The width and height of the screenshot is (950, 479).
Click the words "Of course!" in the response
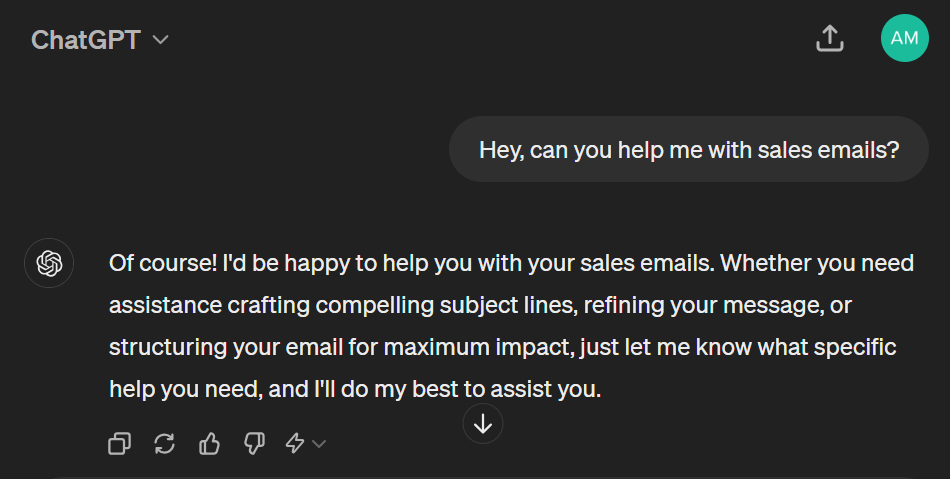coord(155,264)
